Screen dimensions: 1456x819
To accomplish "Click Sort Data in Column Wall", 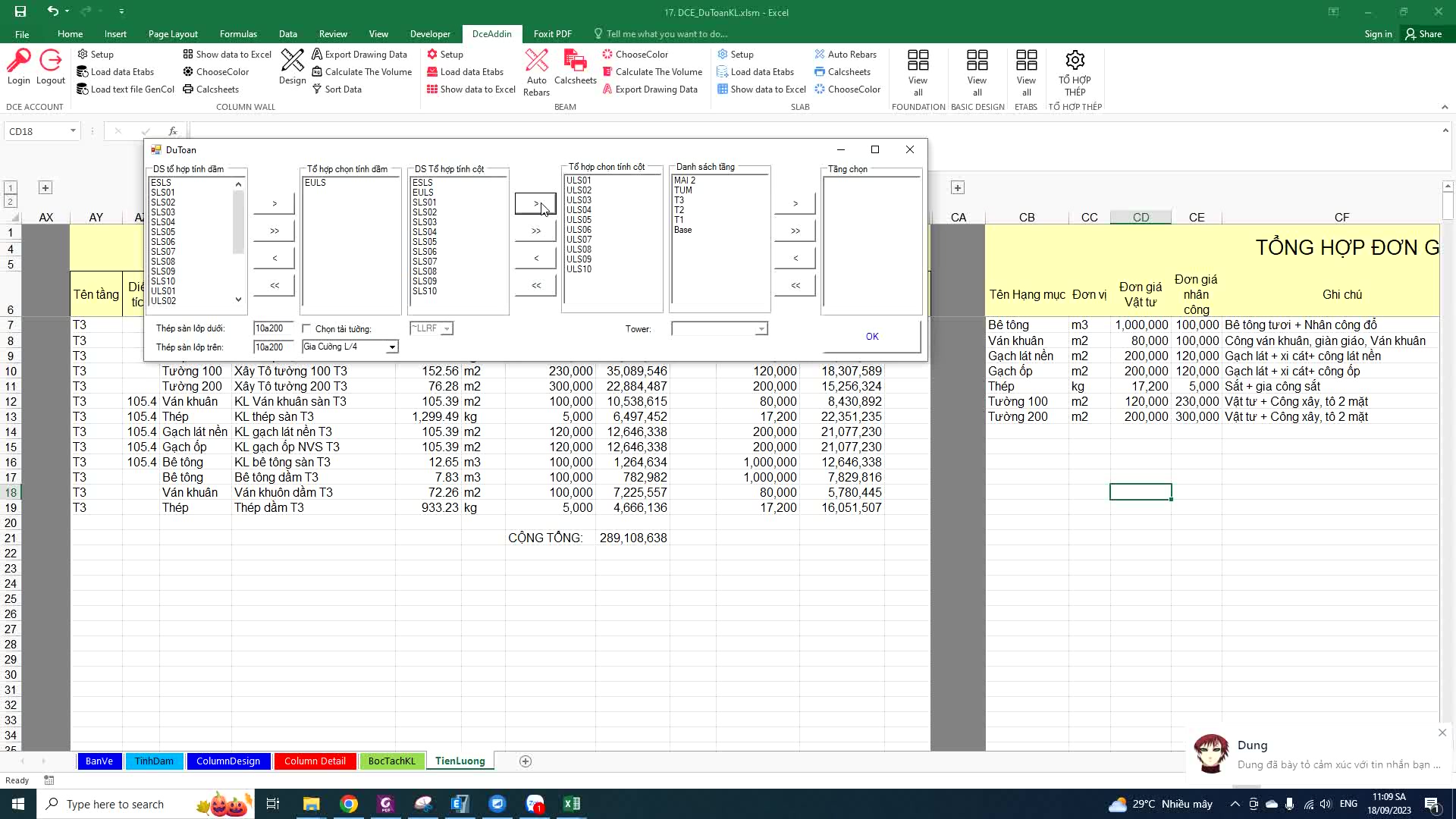I will (337, 89).
